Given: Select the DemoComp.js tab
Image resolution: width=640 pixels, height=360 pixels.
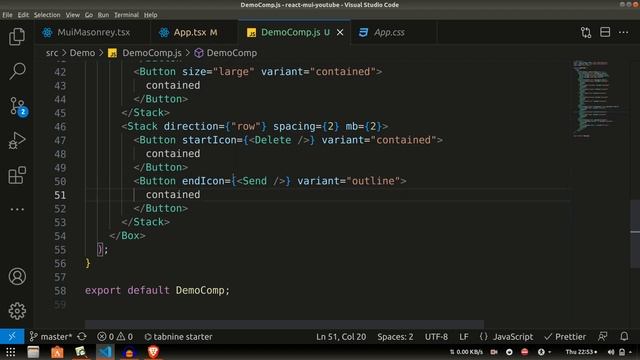Looking at the screenshot, I should [294, 32].
